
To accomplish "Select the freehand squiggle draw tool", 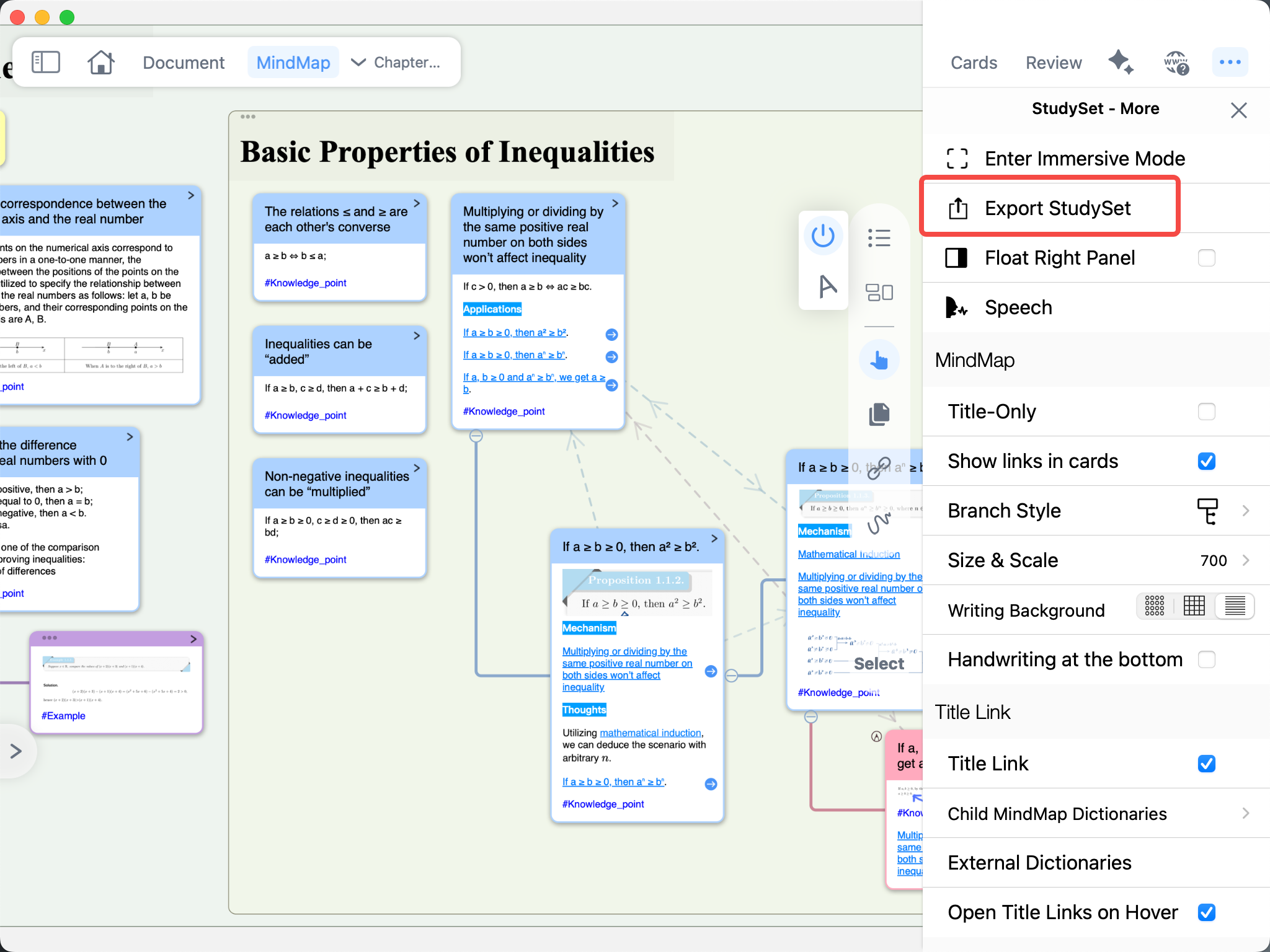I will point(879,524).
